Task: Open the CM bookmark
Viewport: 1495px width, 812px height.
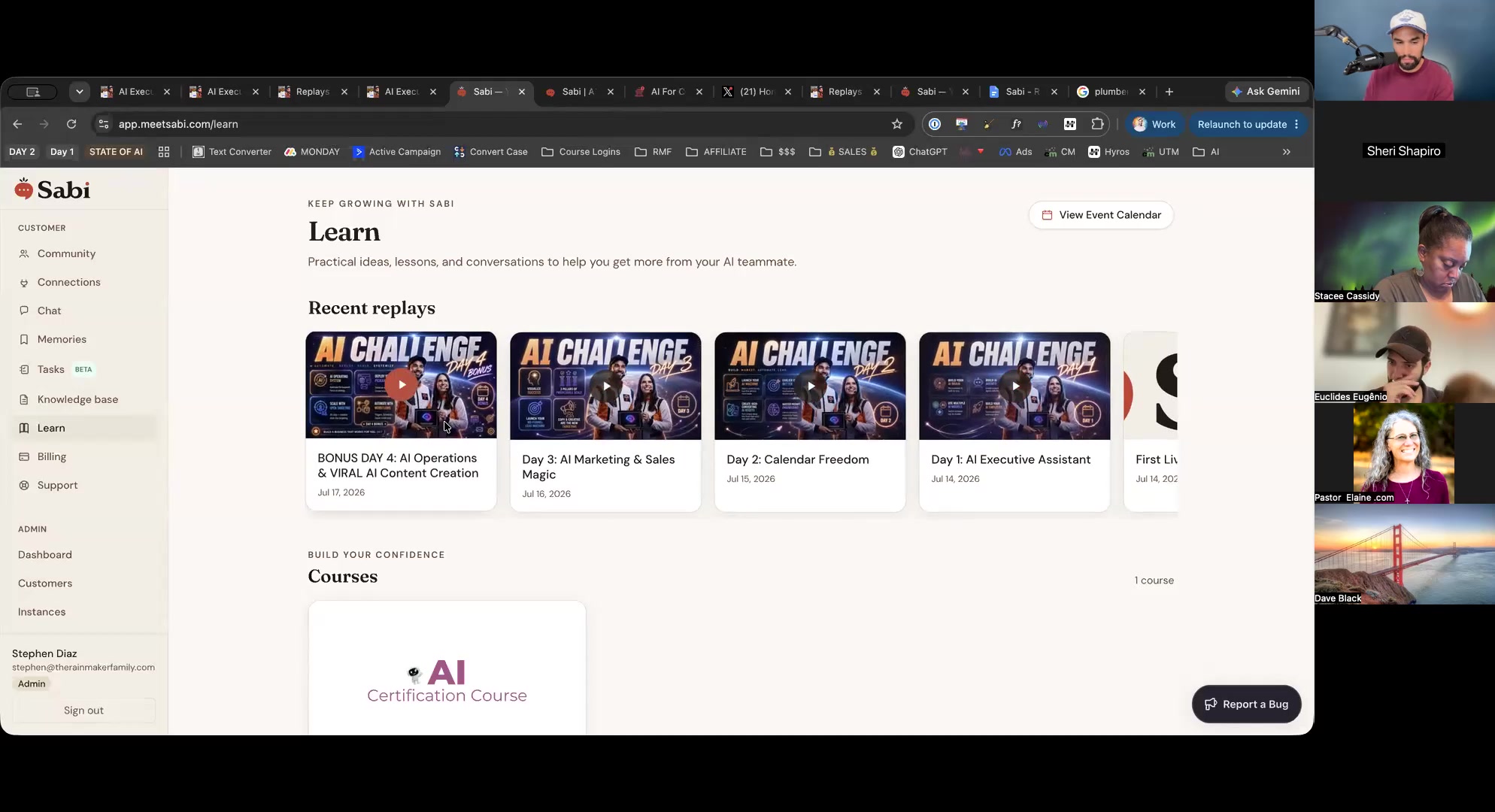Action: pos(1060,152)
